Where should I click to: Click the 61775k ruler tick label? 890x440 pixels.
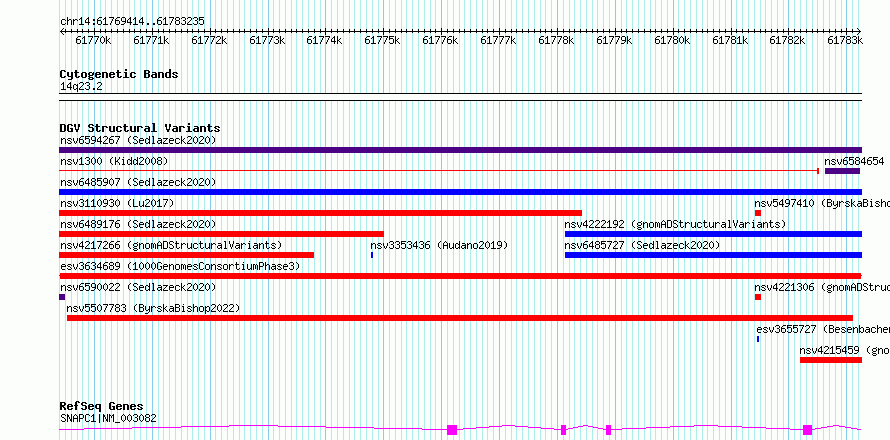[382, 40]
